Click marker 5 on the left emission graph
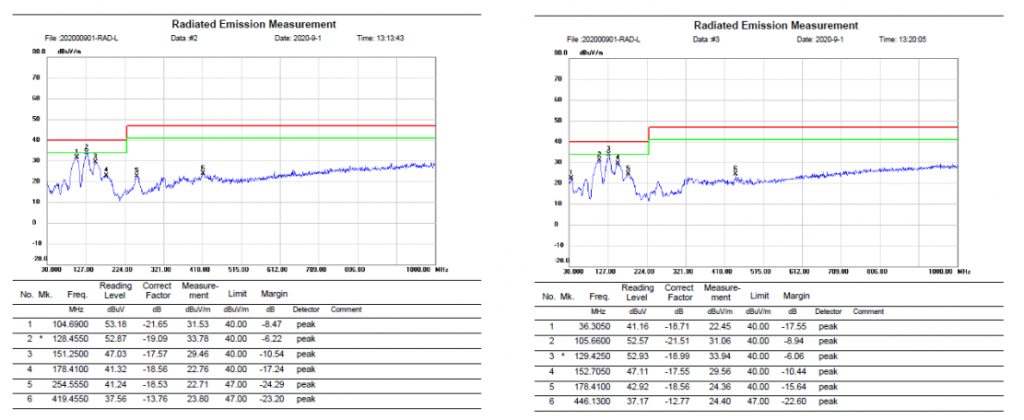The height and width of the screenshot is (420, 1024). tap(137, 172)
